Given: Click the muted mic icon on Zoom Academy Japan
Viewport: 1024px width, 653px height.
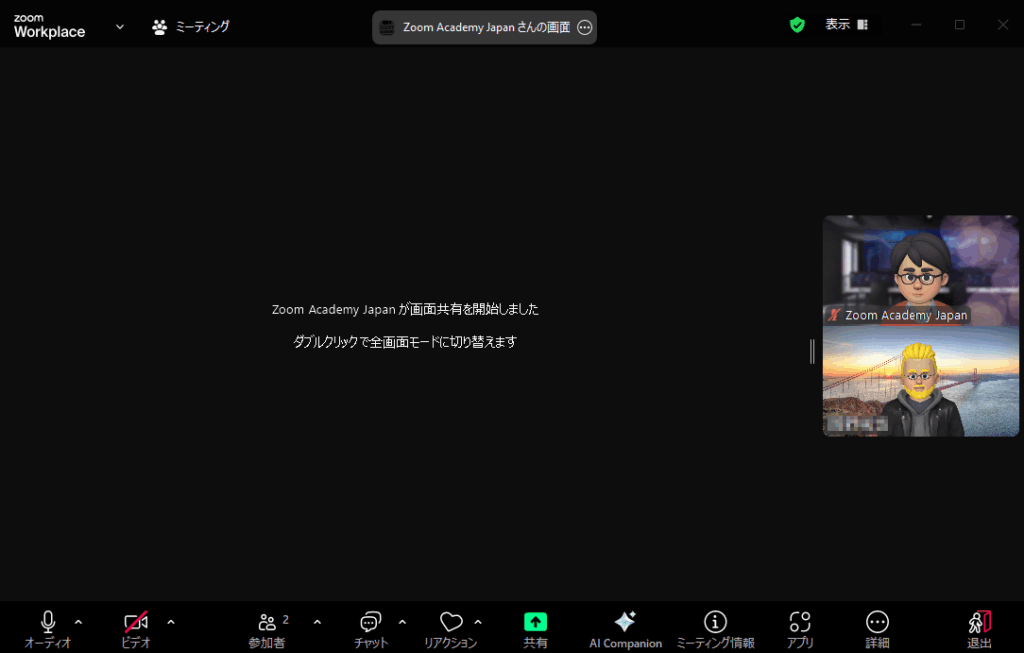Looking at the screenshot, I should [834, 315].
